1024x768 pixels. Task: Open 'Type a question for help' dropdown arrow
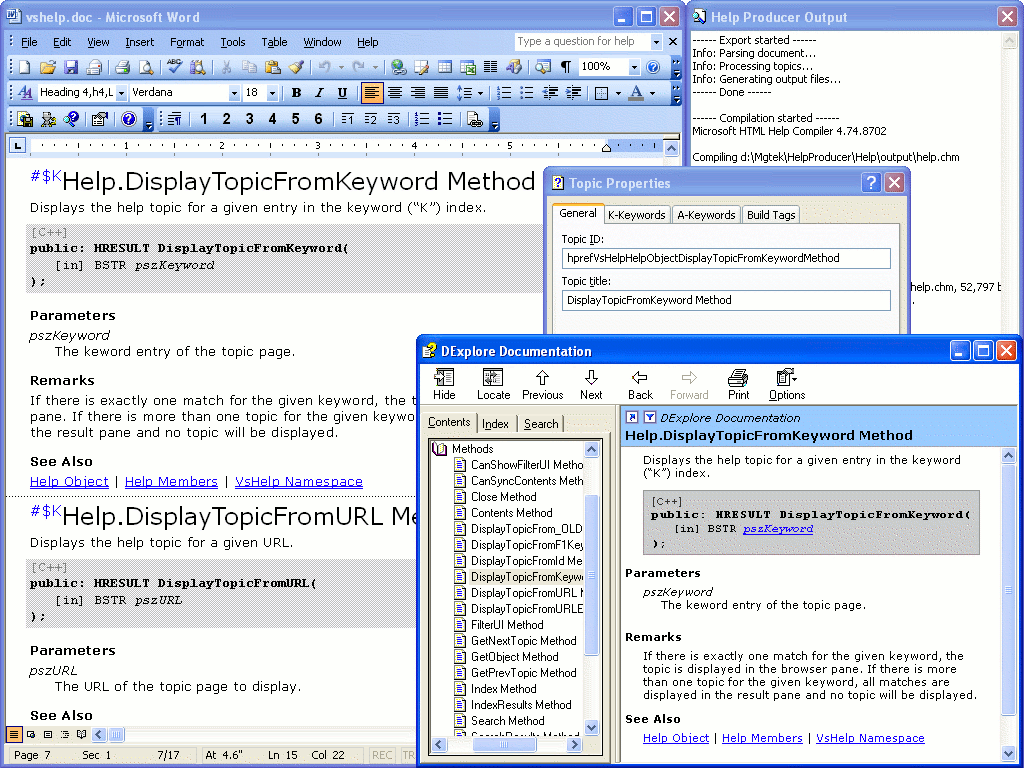point(656,42)
